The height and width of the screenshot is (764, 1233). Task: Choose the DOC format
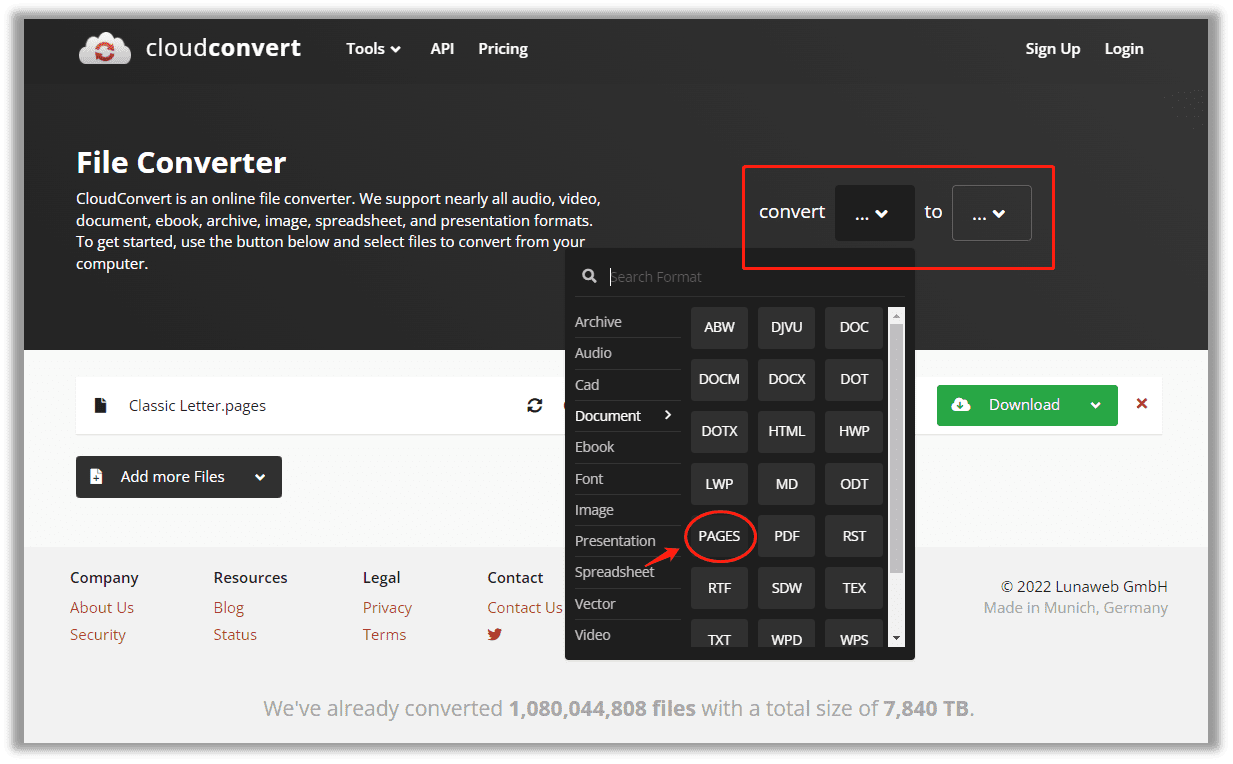pyautogui.click(x=854, y=327)
